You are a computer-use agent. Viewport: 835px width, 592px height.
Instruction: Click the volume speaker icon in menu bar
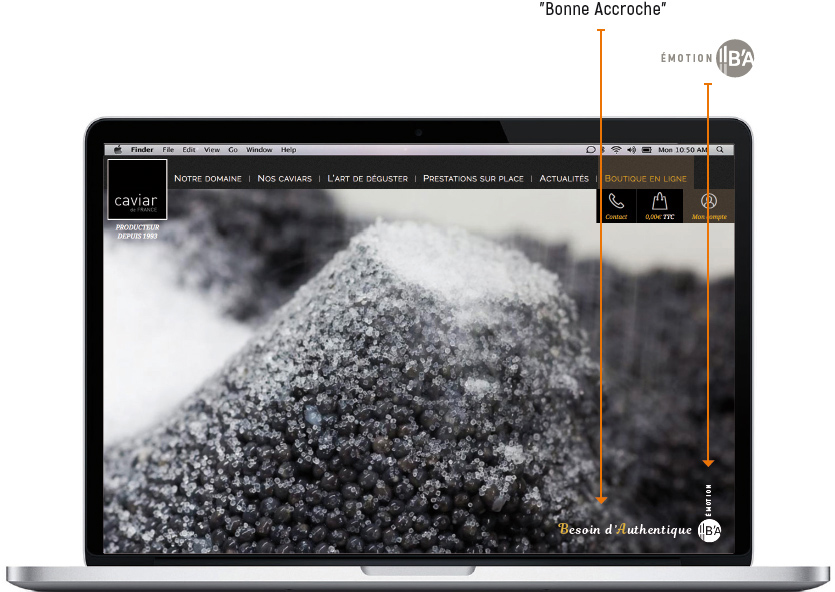pyautogui.click(x=631, y=149)
